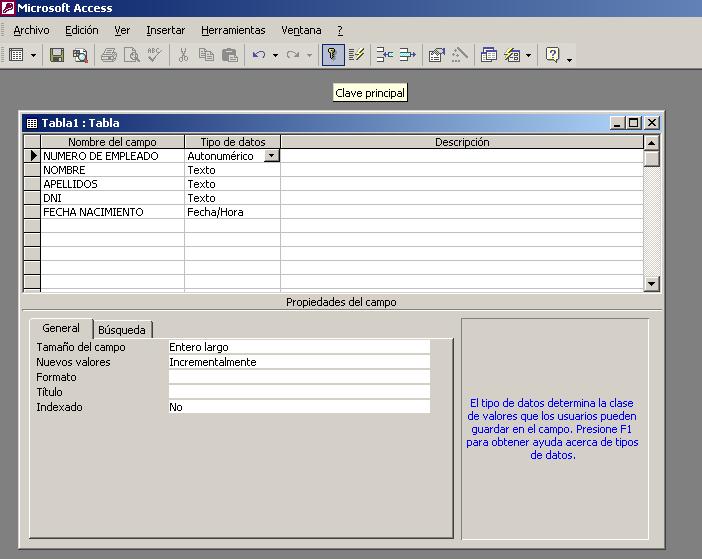The height and width of the screenshot is (559, 702).
Task: Click the Print icon
Action: [109, 55]
